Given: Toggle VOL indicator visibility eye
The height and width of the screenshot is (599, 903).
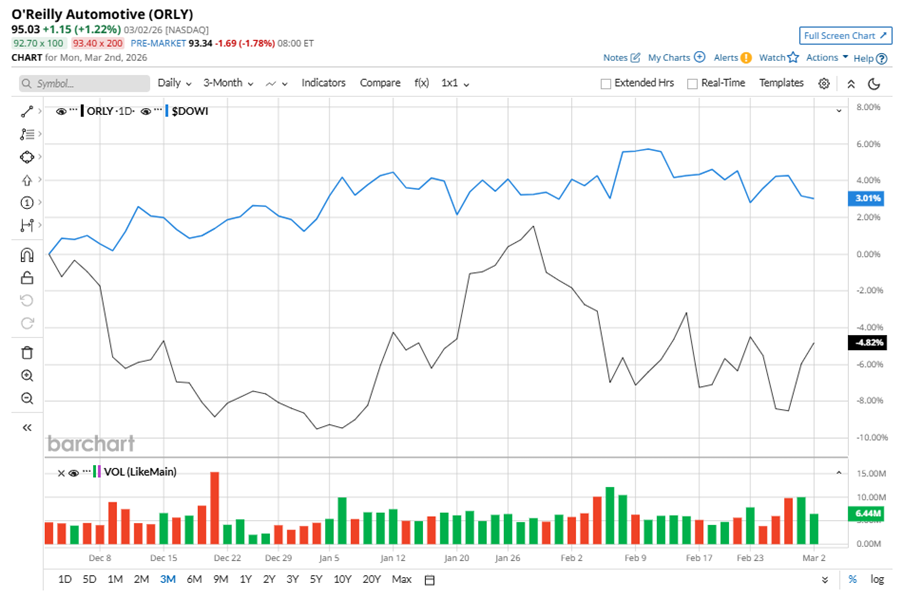Looking at the screenshot, I should (74, 473).
